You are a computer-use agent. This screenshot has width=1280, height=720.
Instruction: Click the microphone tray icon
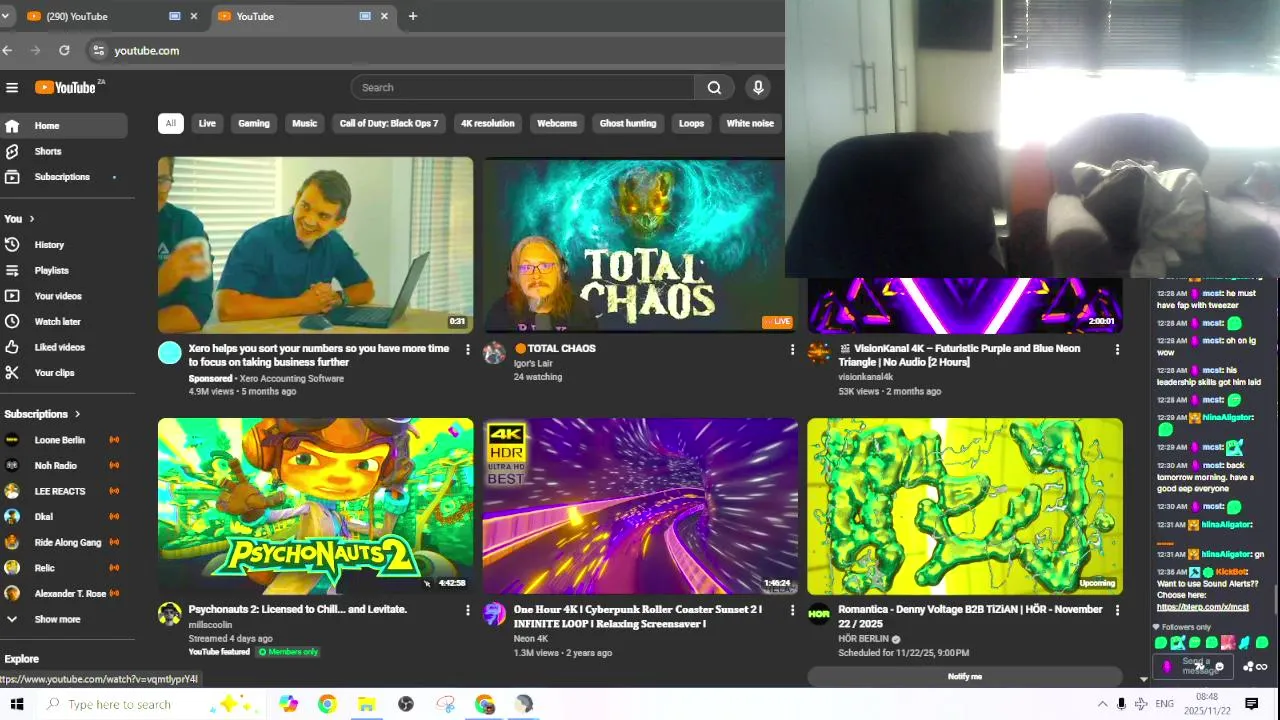click(1121, 704)
